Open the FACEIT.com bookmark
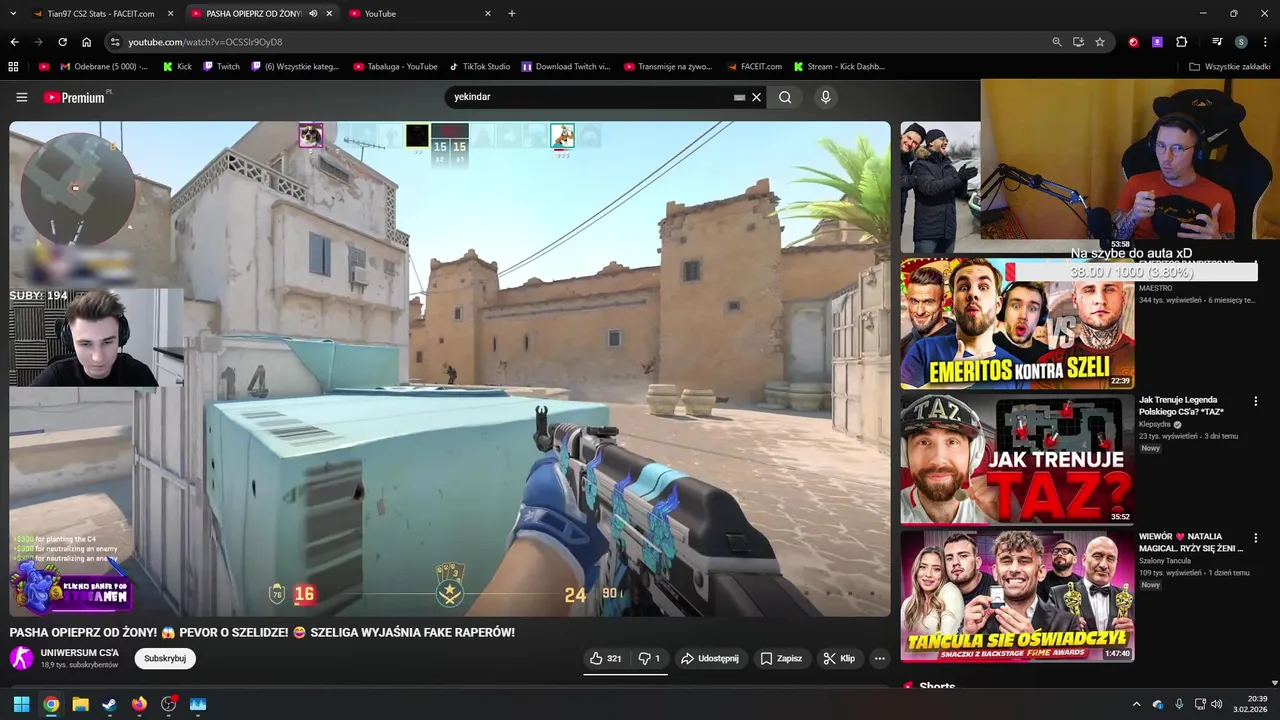The image size is (1280, 720). point(754,67)
